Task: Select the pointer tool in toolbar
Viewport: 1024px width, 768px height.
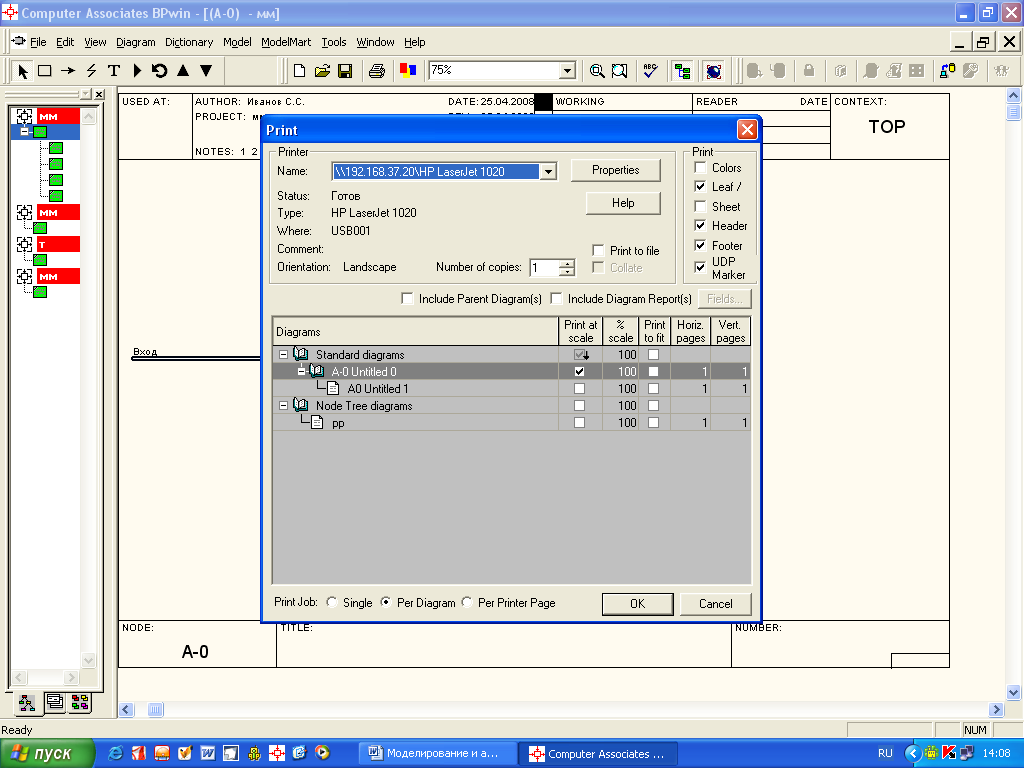Action: (x=23, y=71)
